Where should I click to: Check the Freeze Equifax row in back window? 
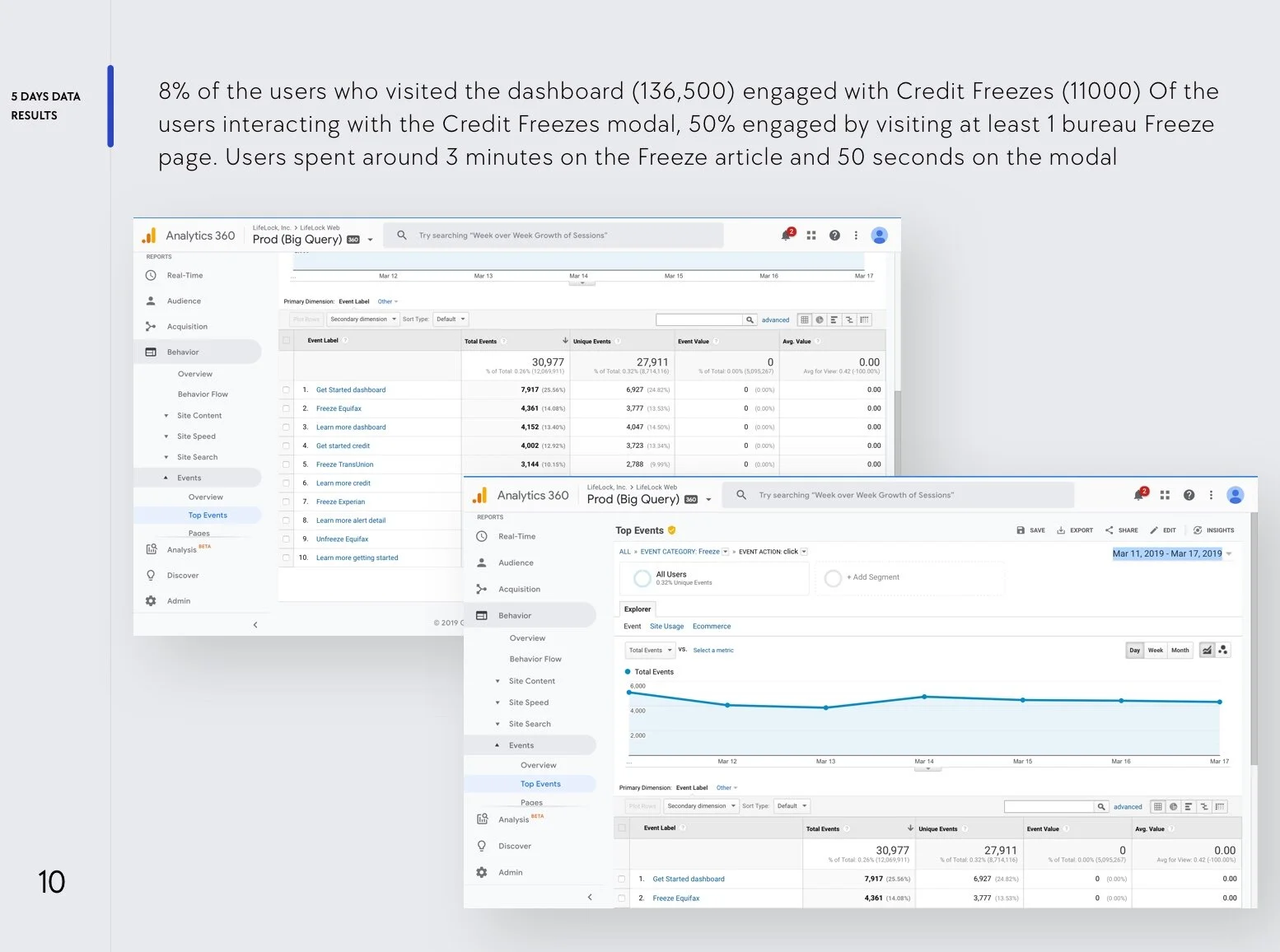(286, 408)
